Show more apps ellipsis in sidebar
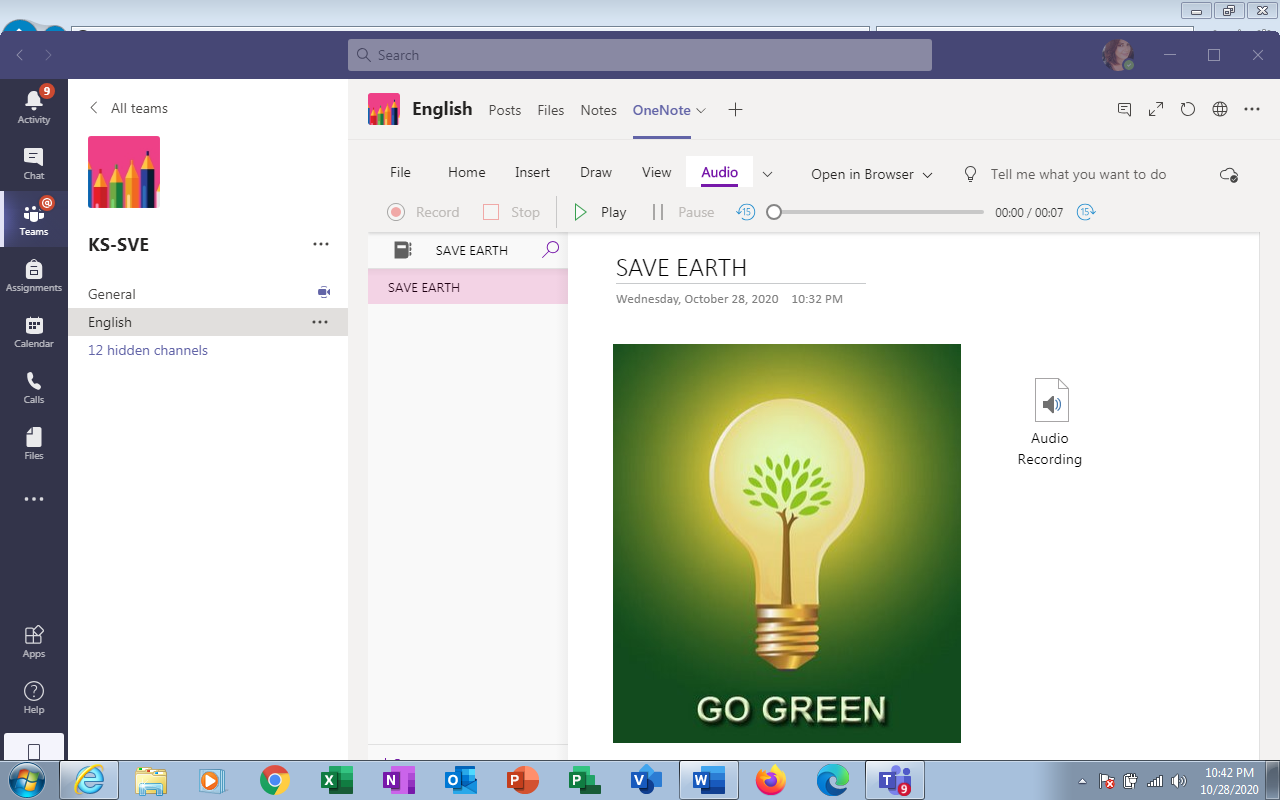 [34, 499]
